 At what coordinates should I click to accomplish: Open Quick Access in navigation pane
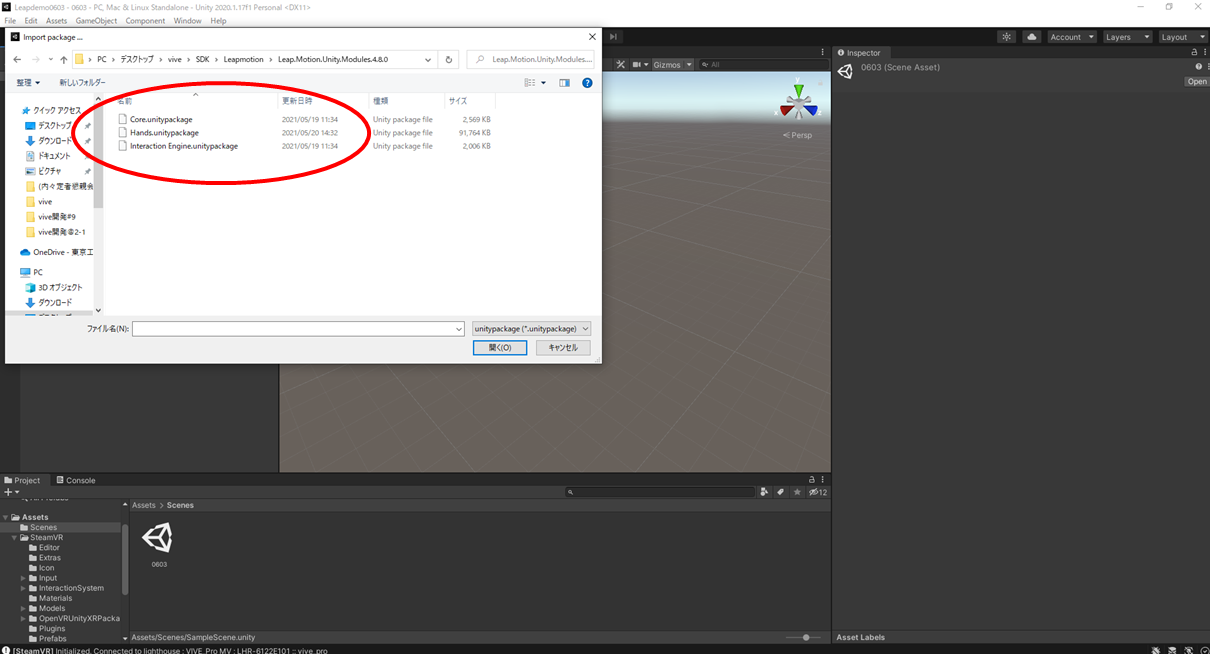[57, 110]
